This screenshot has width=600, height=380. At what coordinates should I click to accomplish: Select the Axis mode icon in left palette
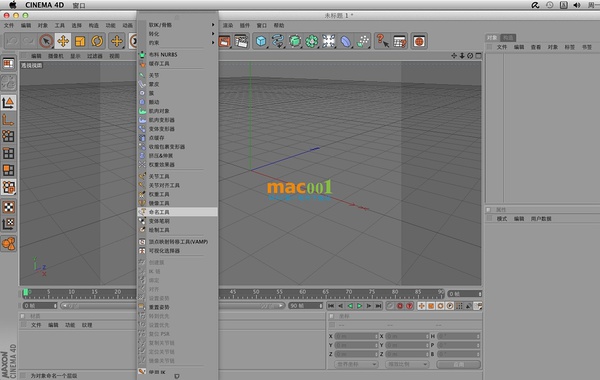click(x=8, y=120)
